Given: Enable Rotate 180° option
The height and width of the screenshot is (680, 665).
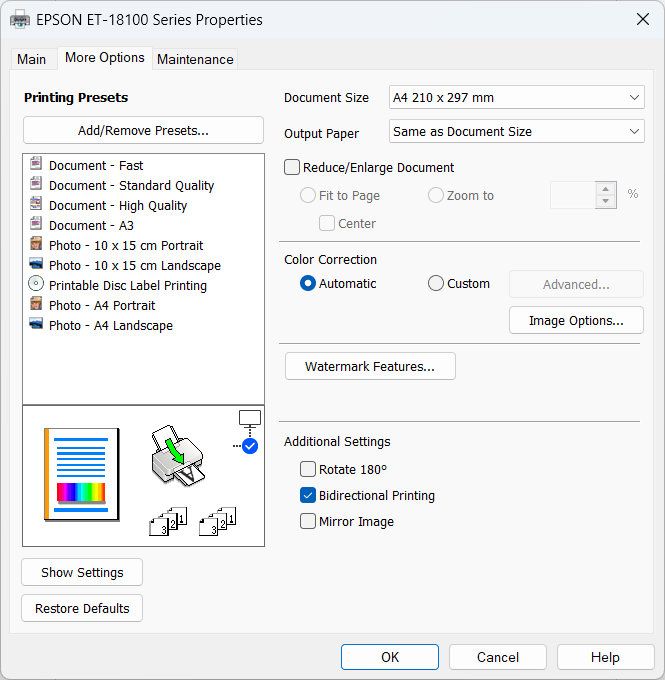Looking at the screenshot, I should pos(308,469).
